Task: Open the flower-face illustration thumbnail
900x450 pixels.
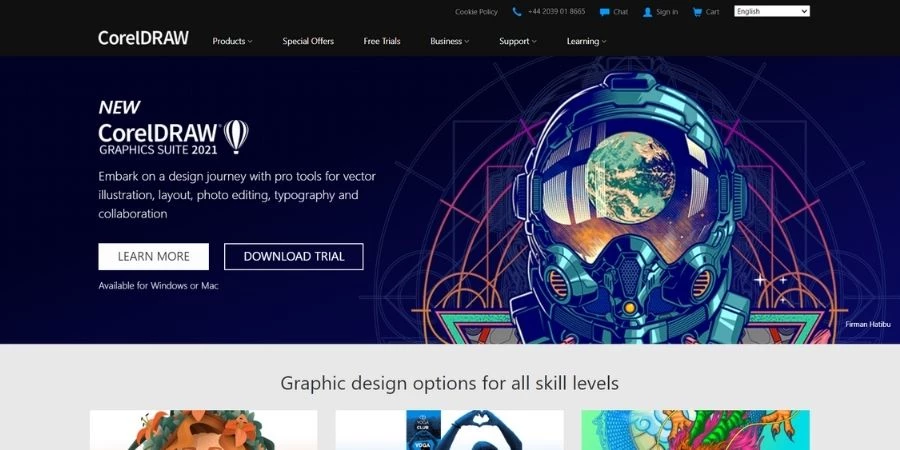Action: pos(204,430)
